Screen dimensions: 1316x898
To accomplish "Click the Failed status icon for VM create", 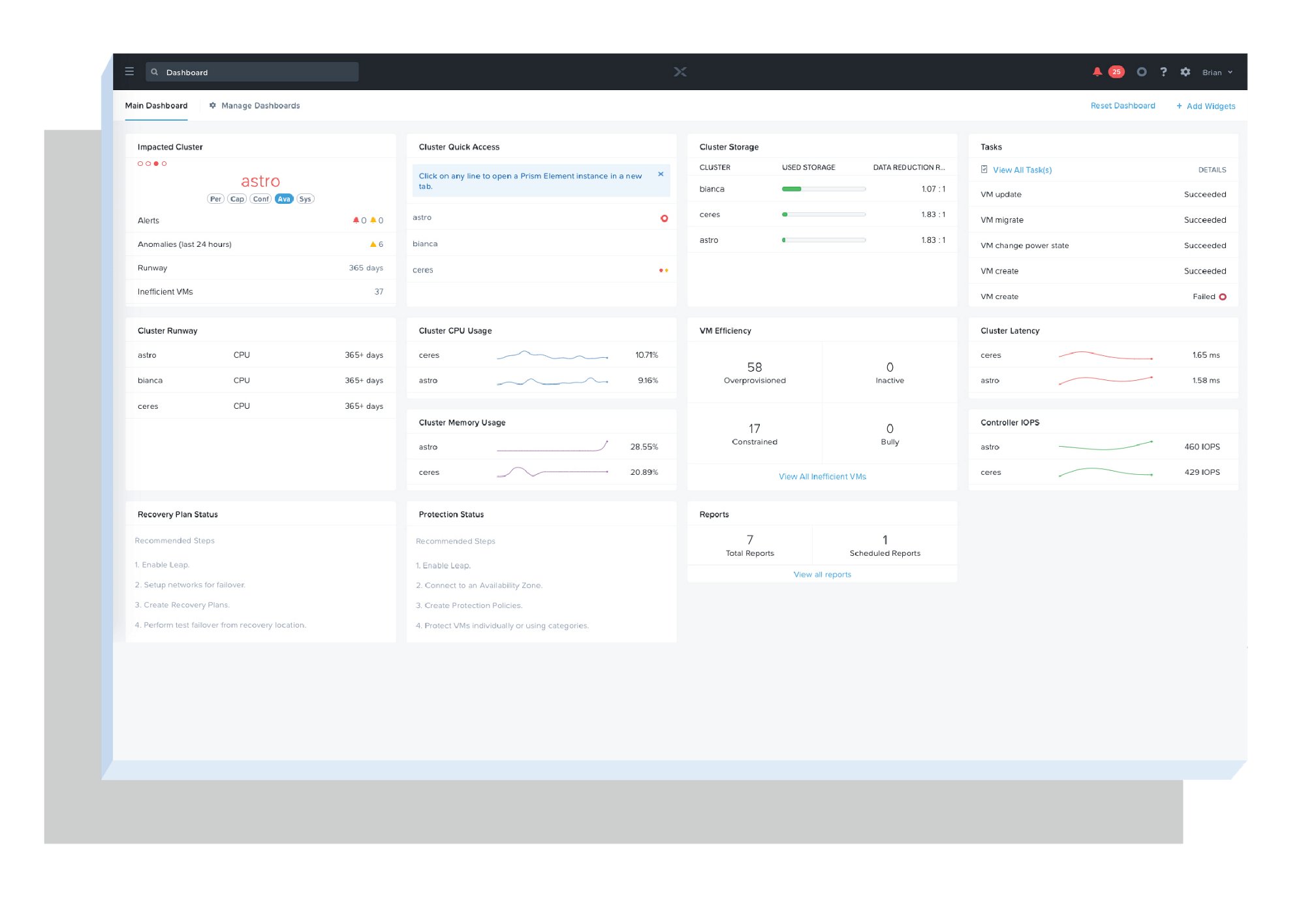I will tap(1223, 297).
